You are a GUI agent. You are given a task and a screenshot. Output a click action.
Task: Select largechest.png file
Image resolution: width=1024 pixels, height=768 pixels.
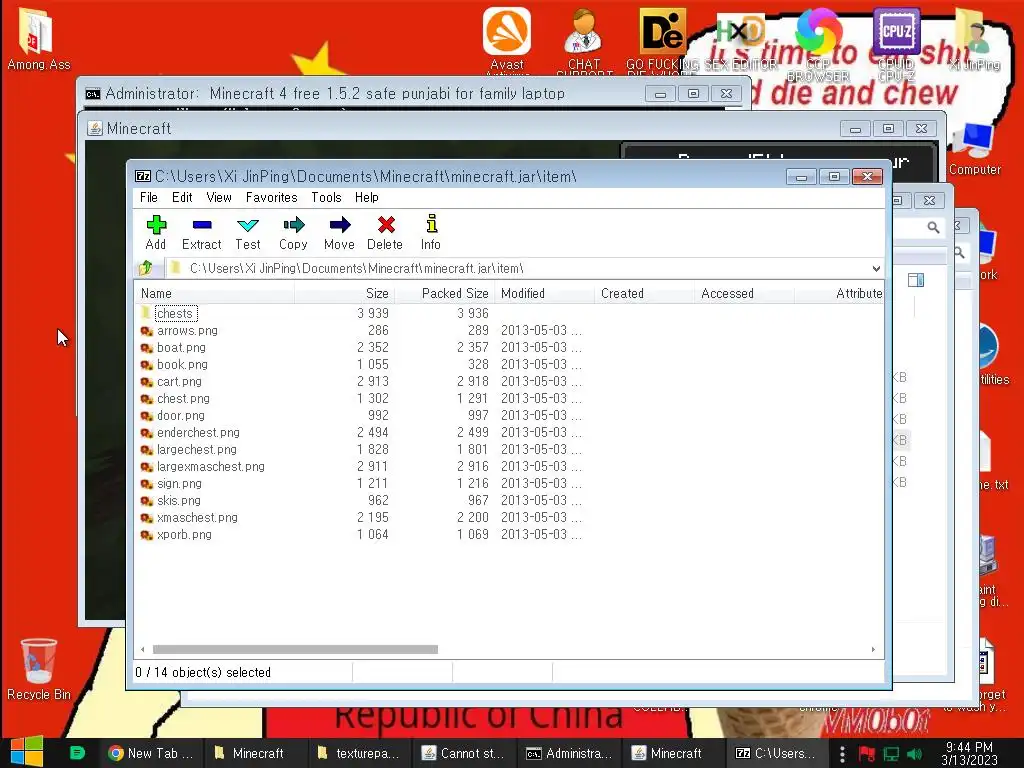pos(197,449)
